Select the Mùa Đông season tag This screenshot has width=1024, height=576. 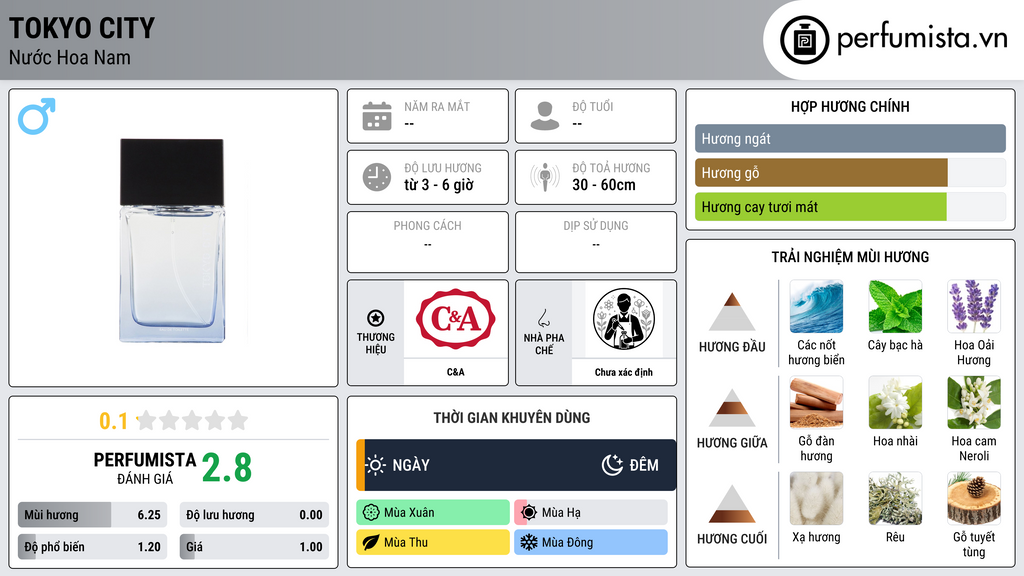click(x=591, y=543)
